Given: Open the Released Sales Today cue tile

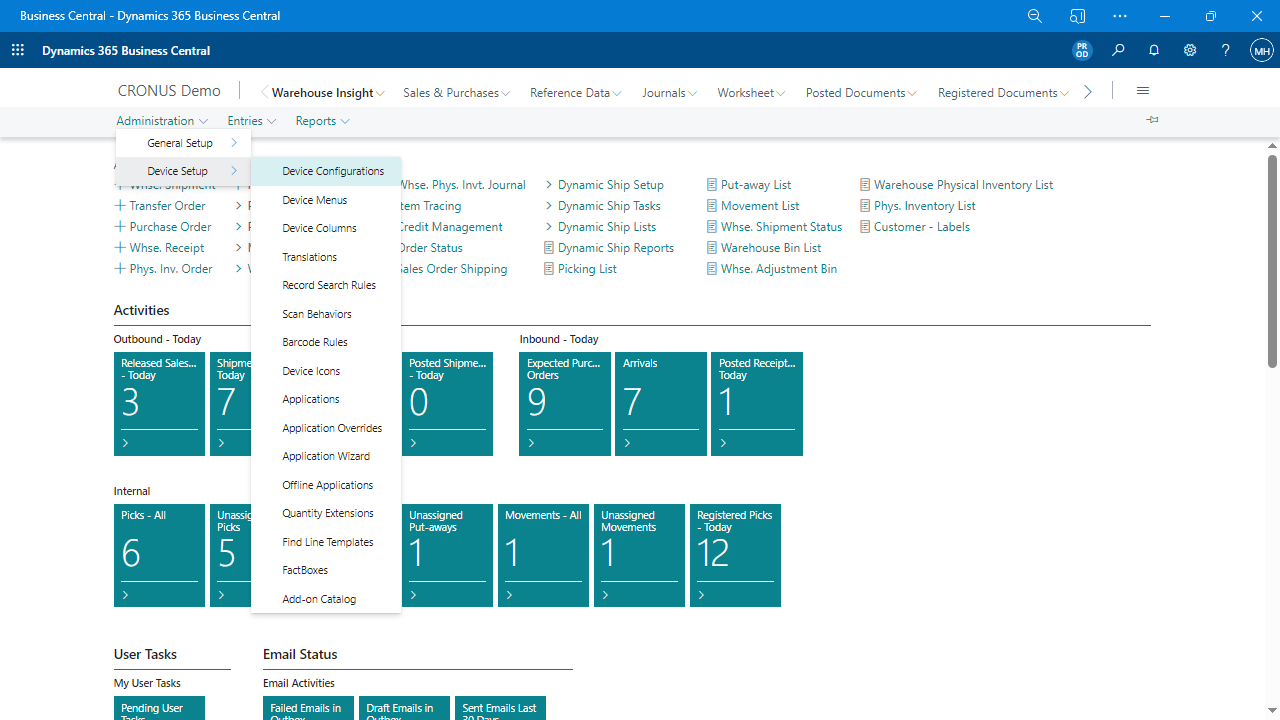Looking at the screenshot, I should click(x=159, y=403).
